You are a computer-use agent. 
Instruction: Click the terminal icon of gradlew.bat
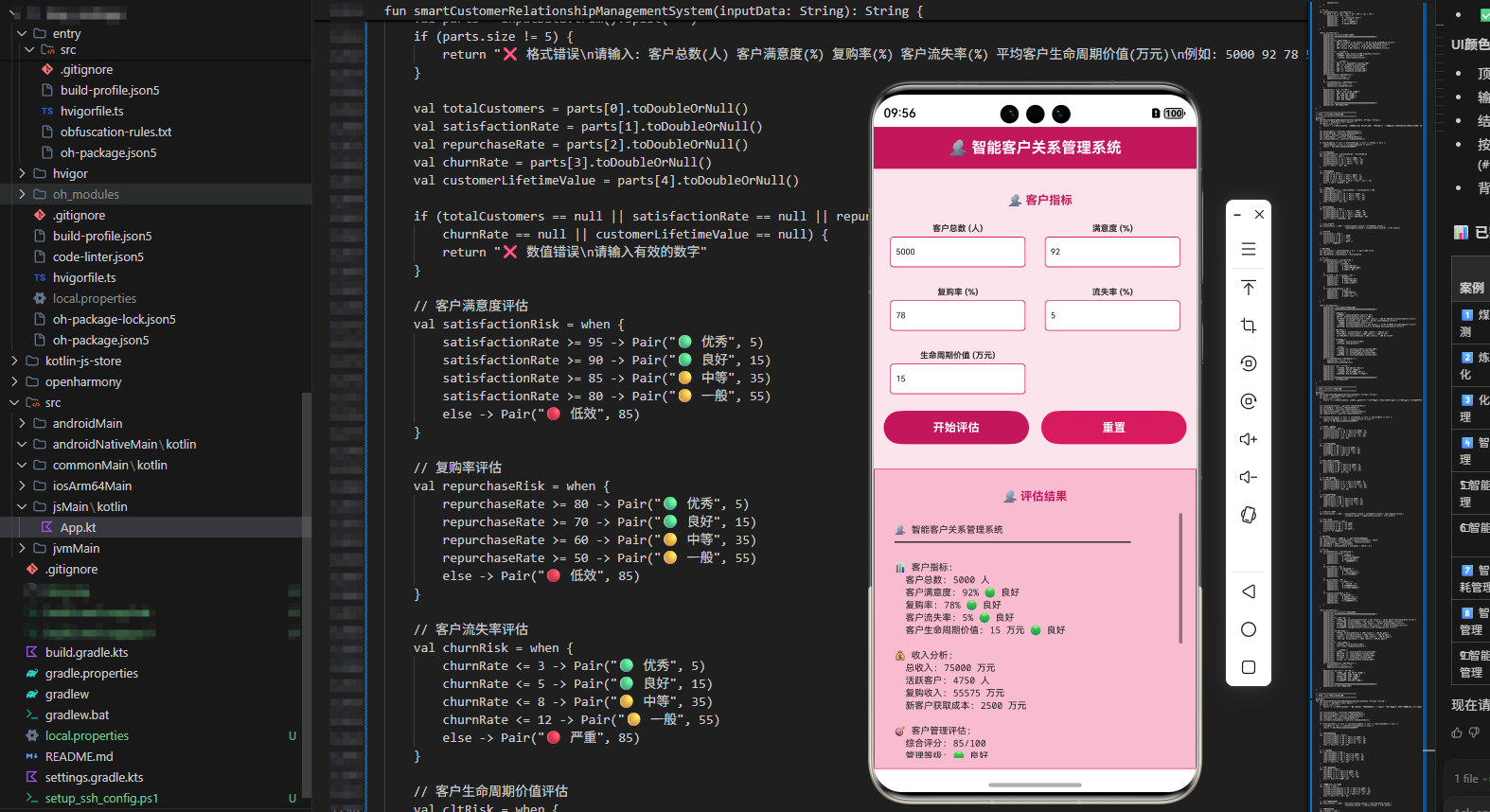pos(32,715)
